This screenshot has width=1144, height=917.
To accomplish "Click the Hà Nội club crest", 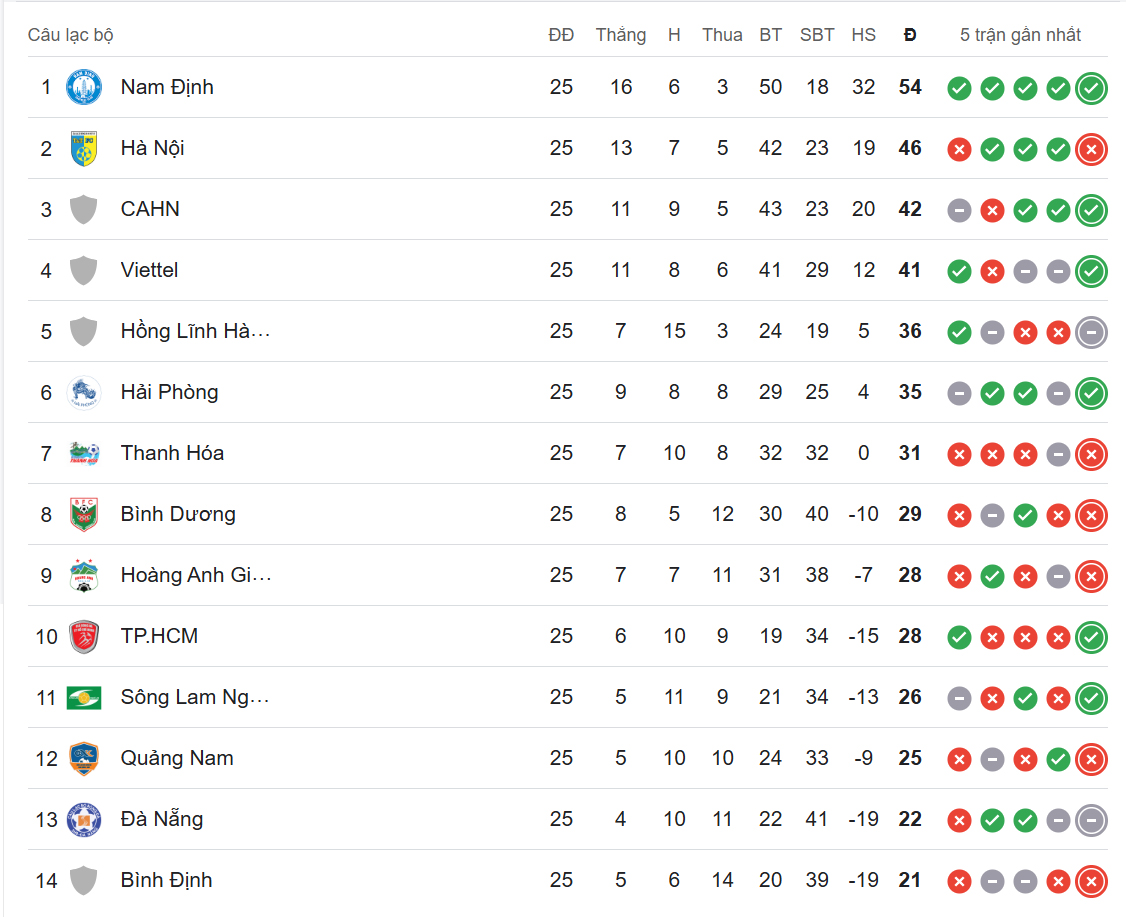I will [84, 149].
